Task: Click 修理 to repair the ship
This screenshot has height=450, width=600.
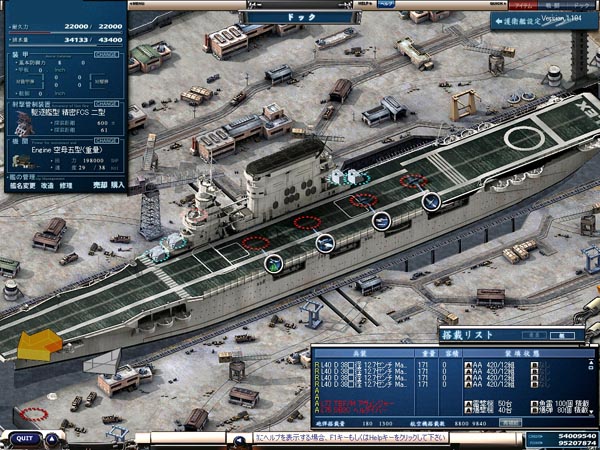Action: click(66, 185)
